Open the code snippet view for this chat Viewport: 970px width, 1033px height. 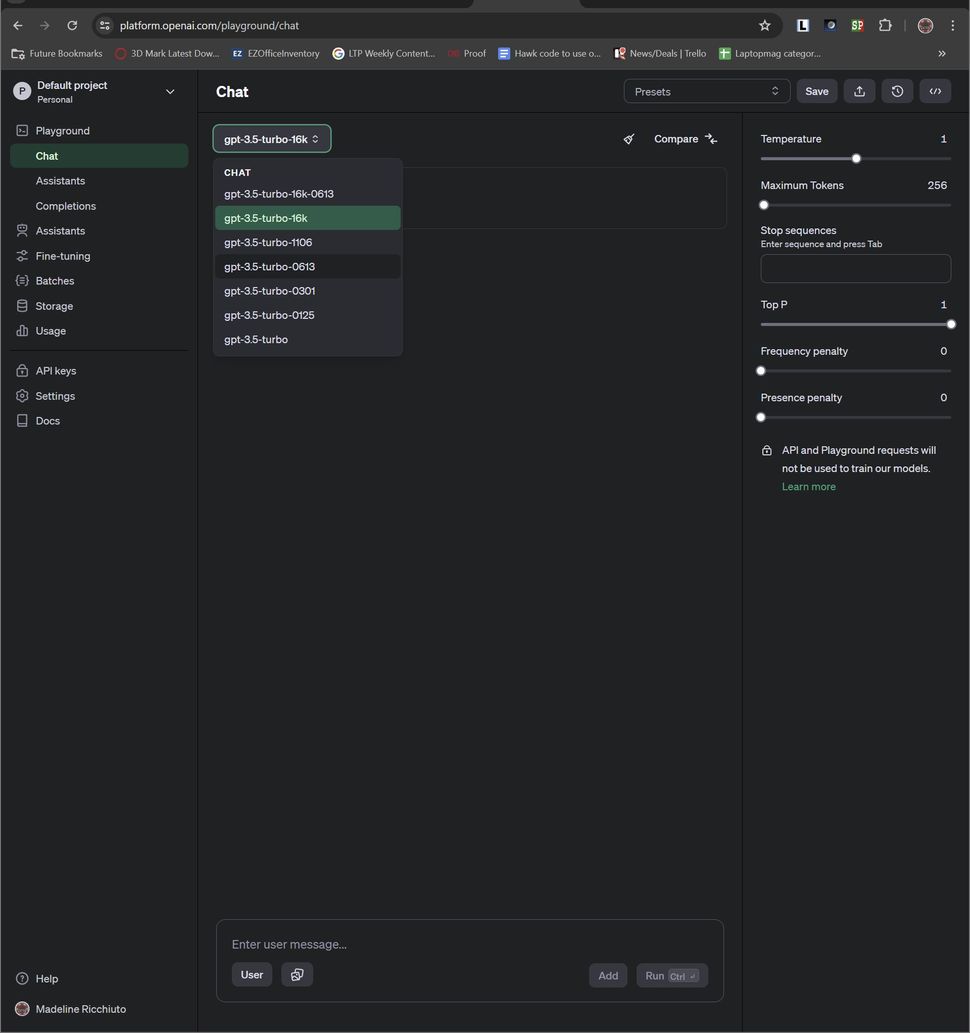click(x=934, y=91)
